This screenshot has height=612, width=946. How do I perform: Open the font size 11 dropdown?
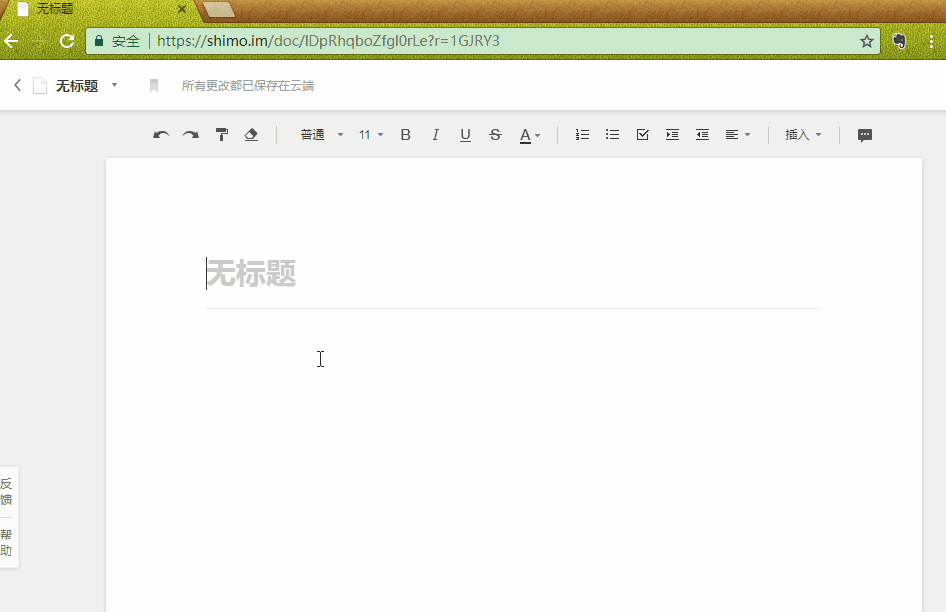tap(370, 135)
